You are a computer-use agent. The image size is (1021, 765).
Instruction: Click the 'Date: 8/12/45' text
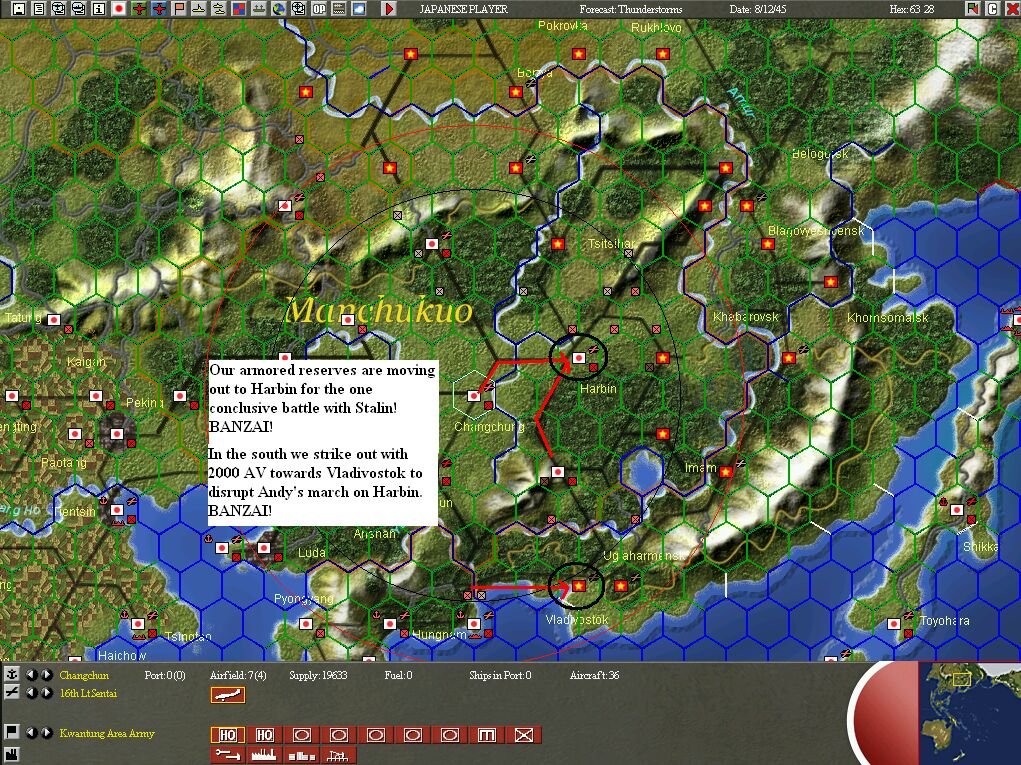pos(759,9)
